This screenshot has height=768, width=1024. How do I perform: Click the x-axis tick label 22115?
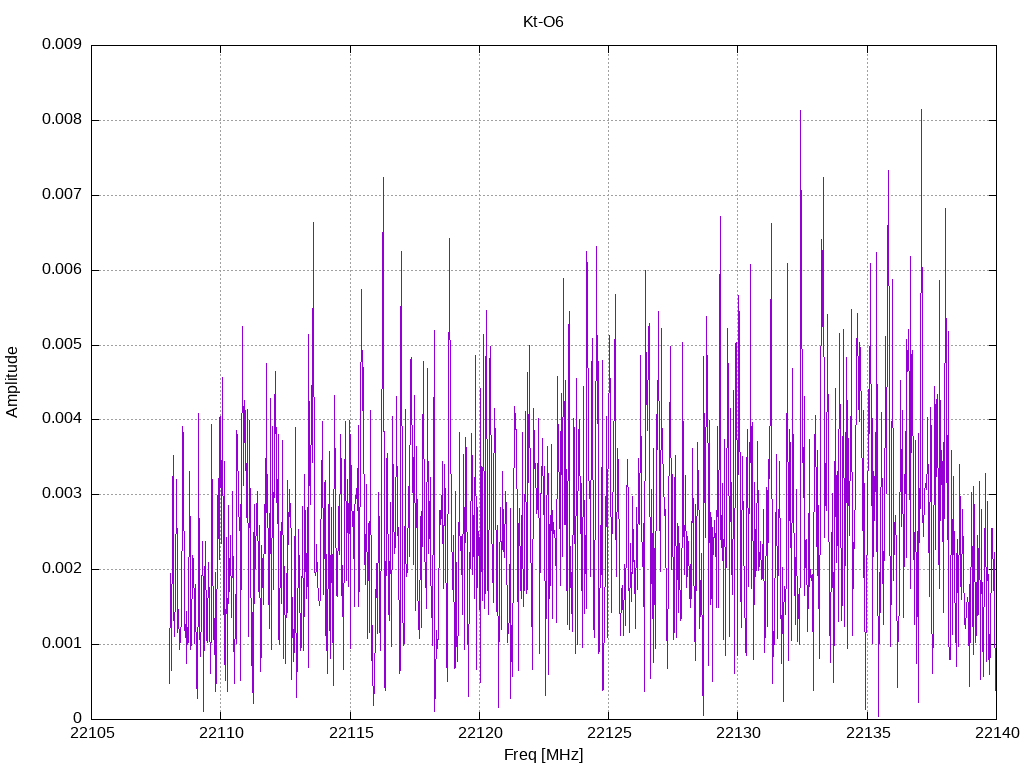pos(351,733)
